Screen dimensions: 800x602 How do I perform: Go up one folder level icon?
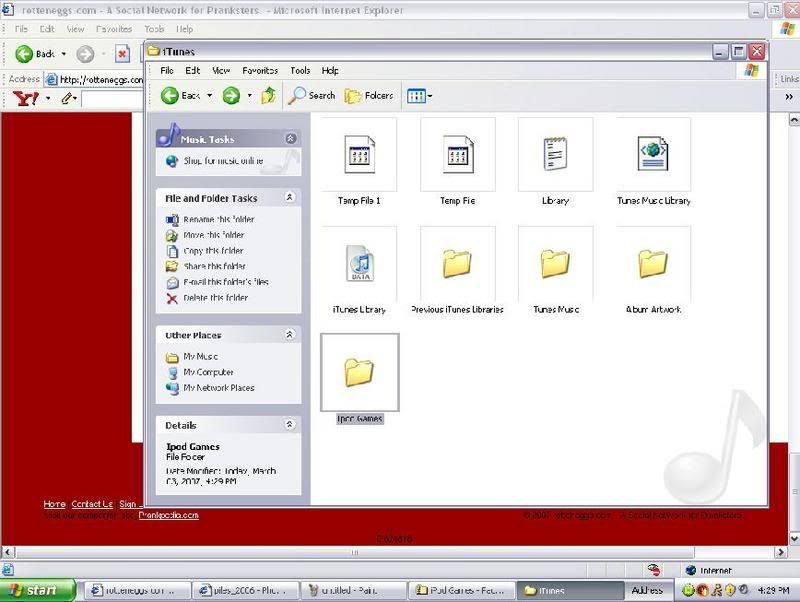[x=268, y=95]
